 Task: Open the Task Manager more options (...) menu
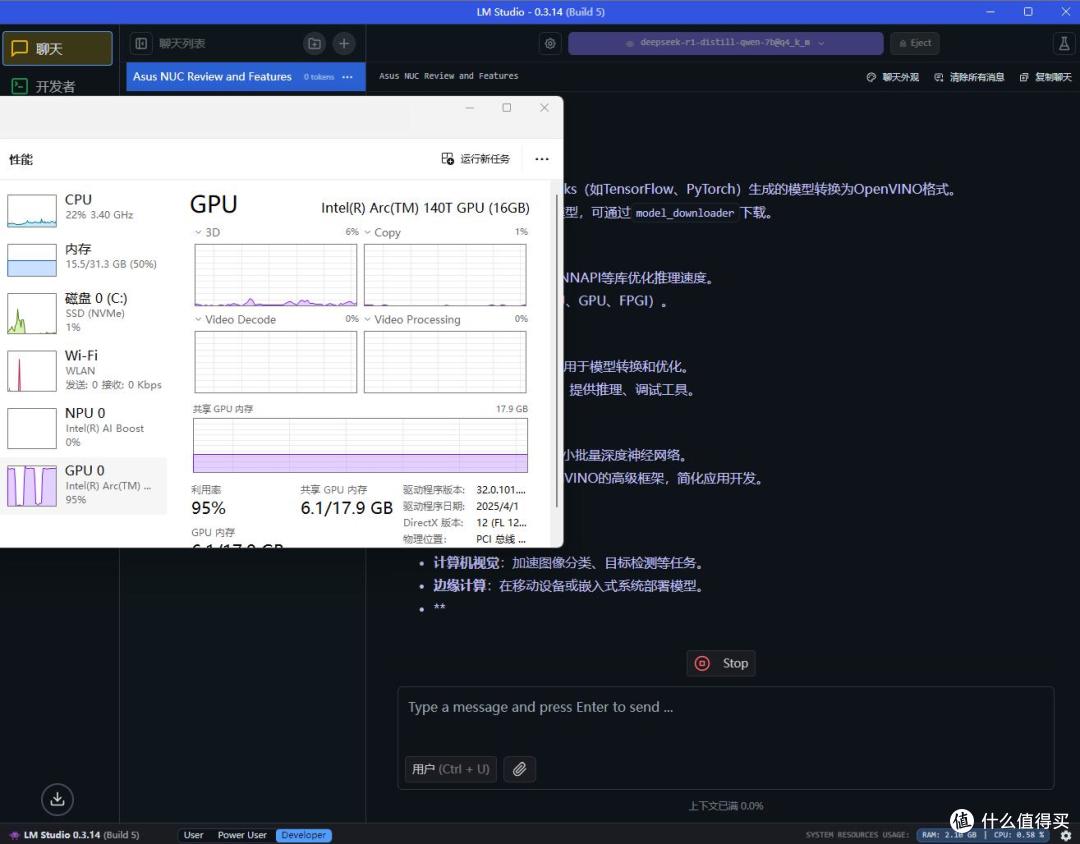pos(542,159)
